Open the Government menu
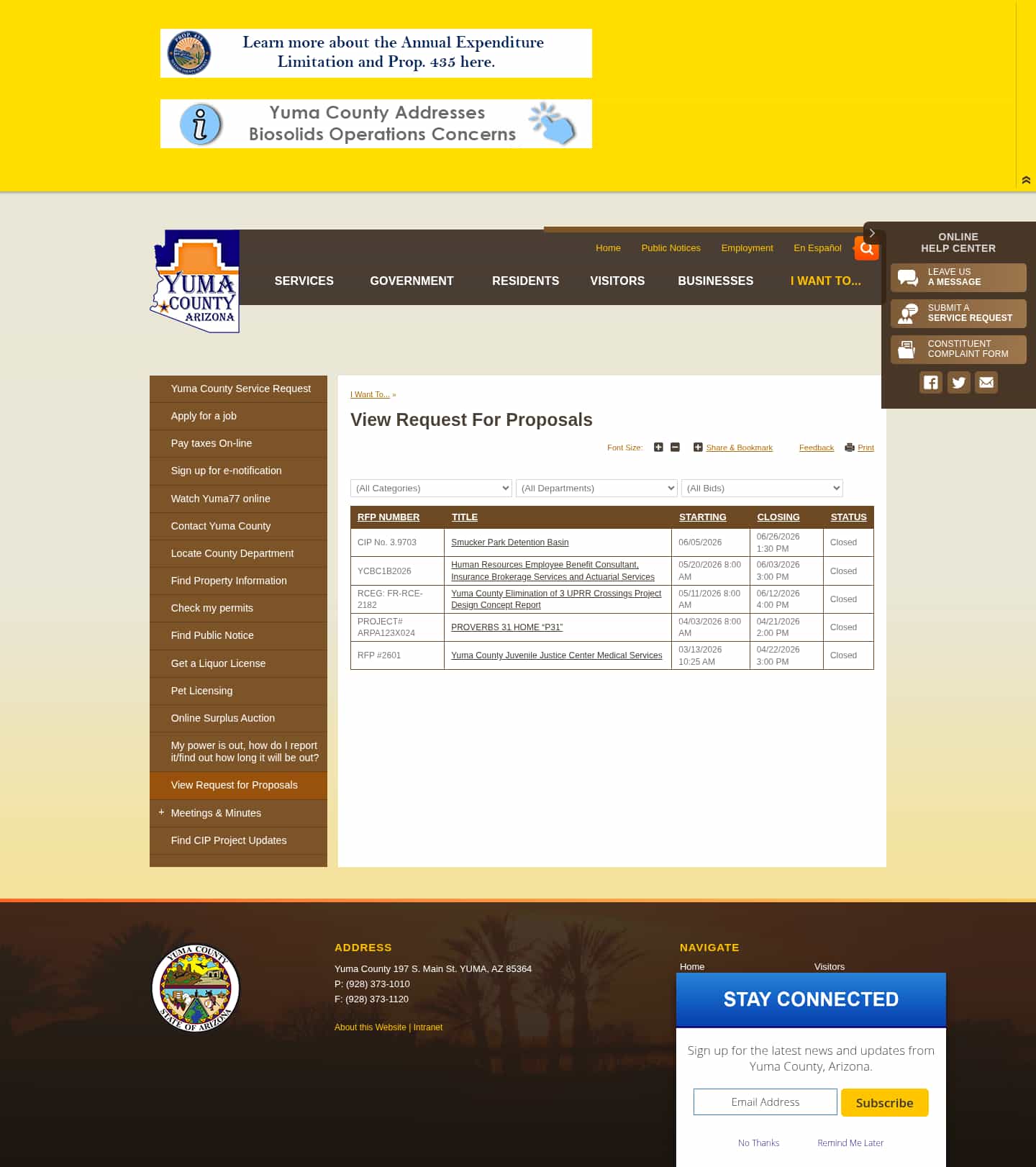This screenshot has height=1167, width=1036. click(x=412, y=281)
